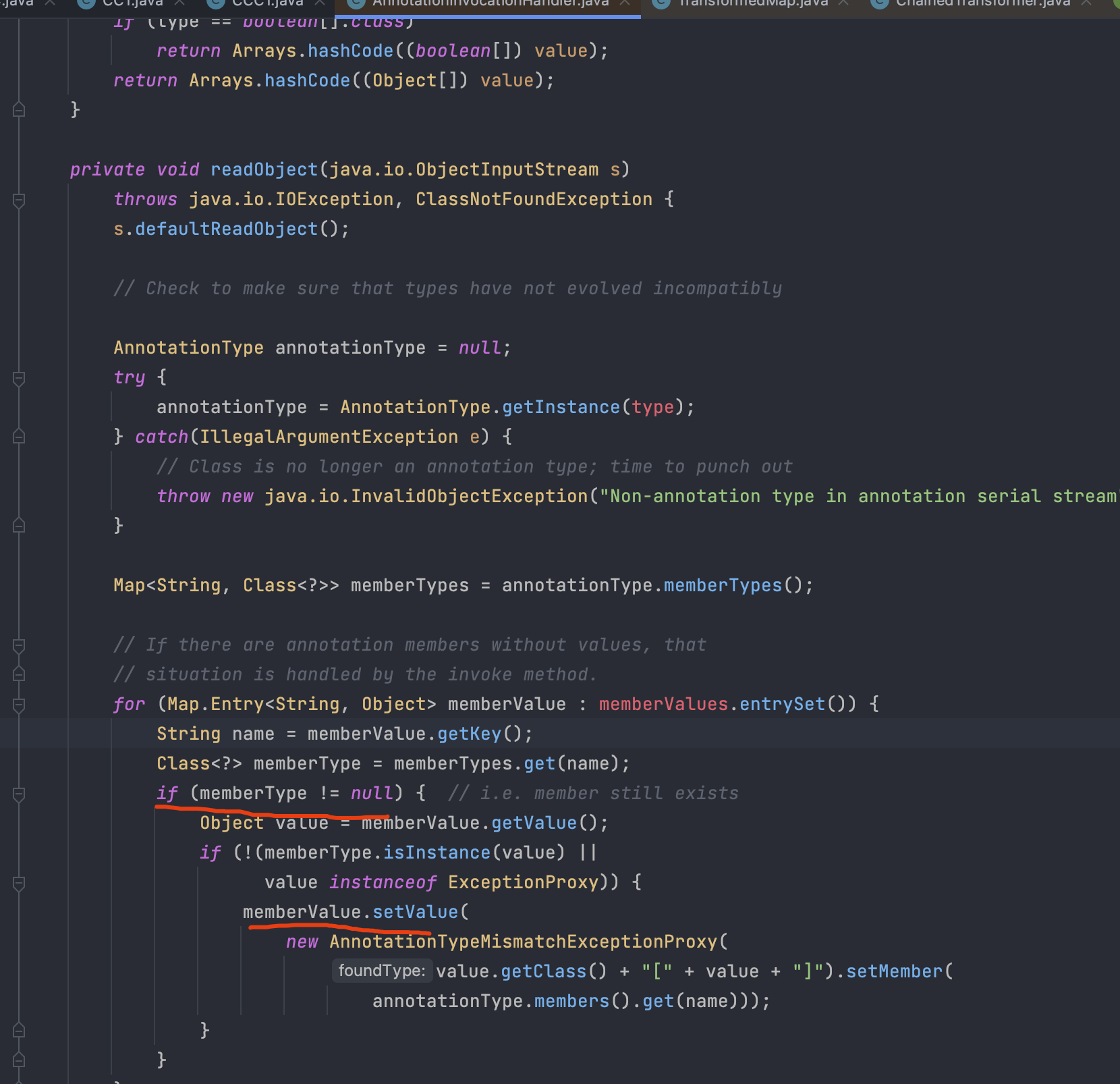This screenshot has width=1120, height=1084.
Task: Close the TransformedMap.java tab
Action: click(x=843, y=3)
